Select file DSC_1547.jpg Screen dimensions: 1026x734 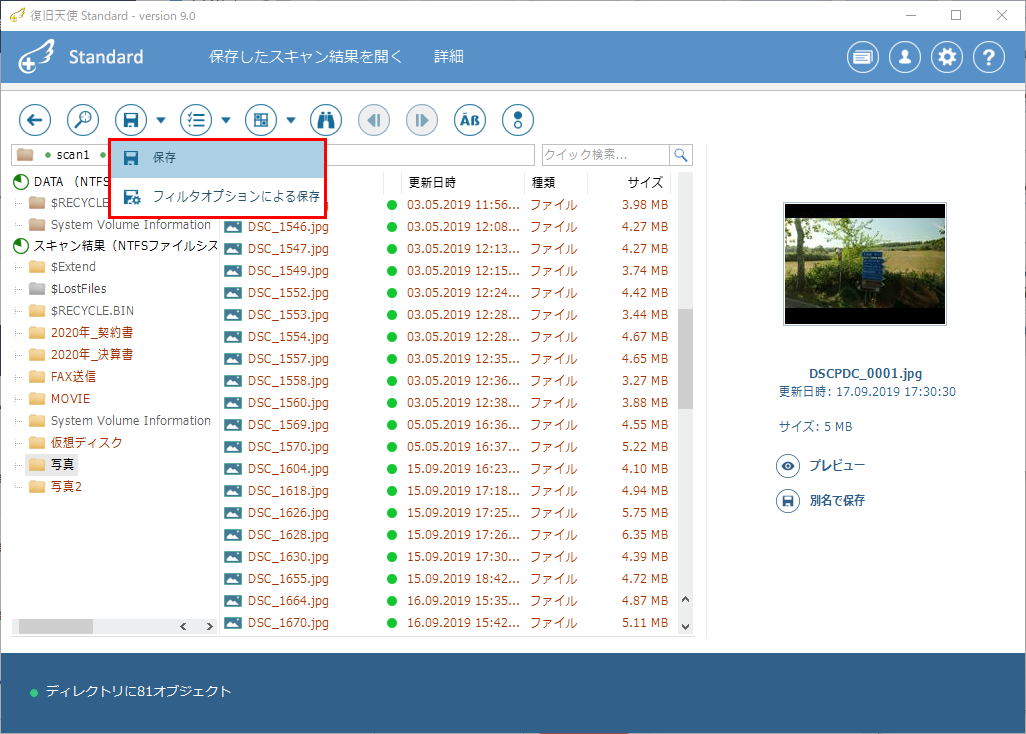[288, 249]
